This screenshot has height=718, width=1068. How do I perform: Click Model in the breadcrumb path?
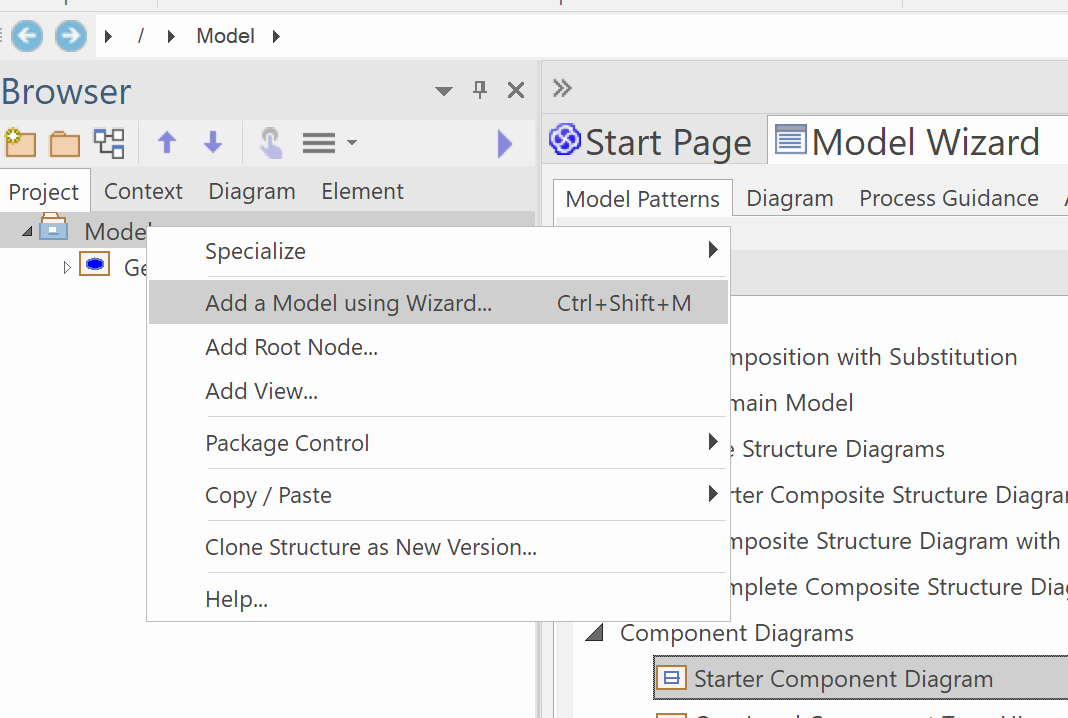pyautogui.click(x=225, y=36)
